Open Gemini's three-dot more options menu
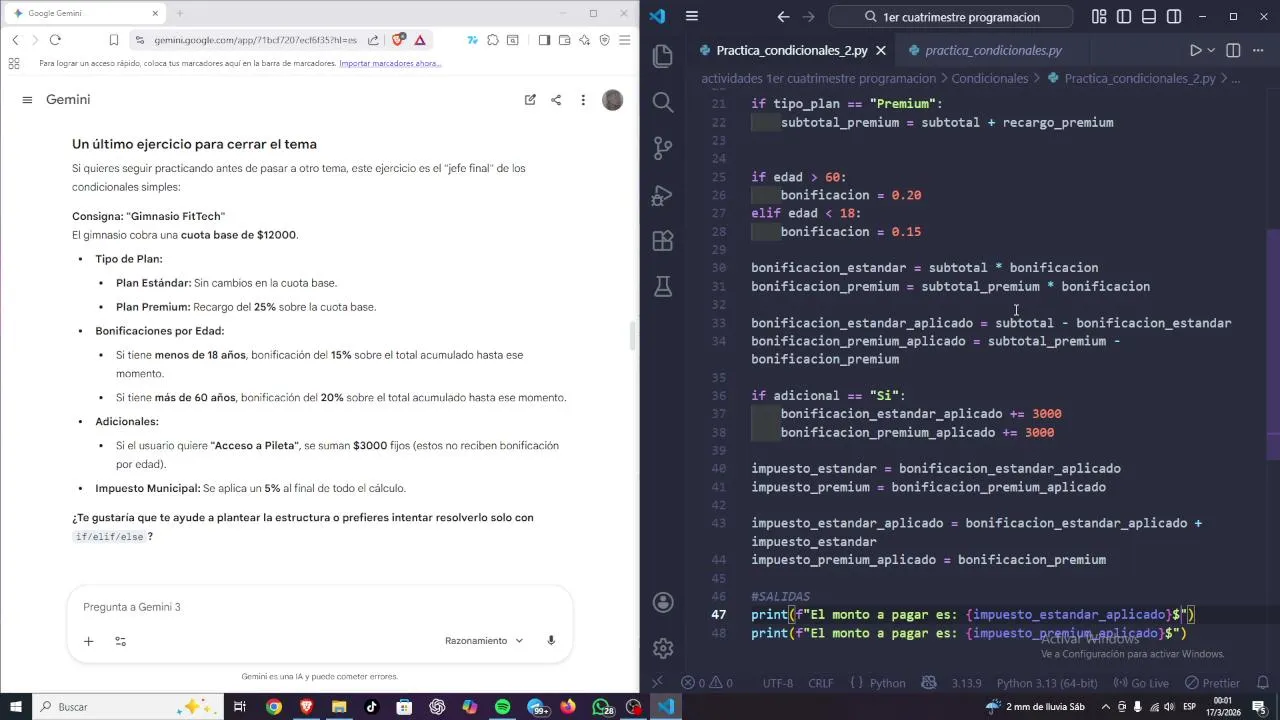Viewport: 1280px width, 720px height. pyautogui.click(x=583, y=100)
